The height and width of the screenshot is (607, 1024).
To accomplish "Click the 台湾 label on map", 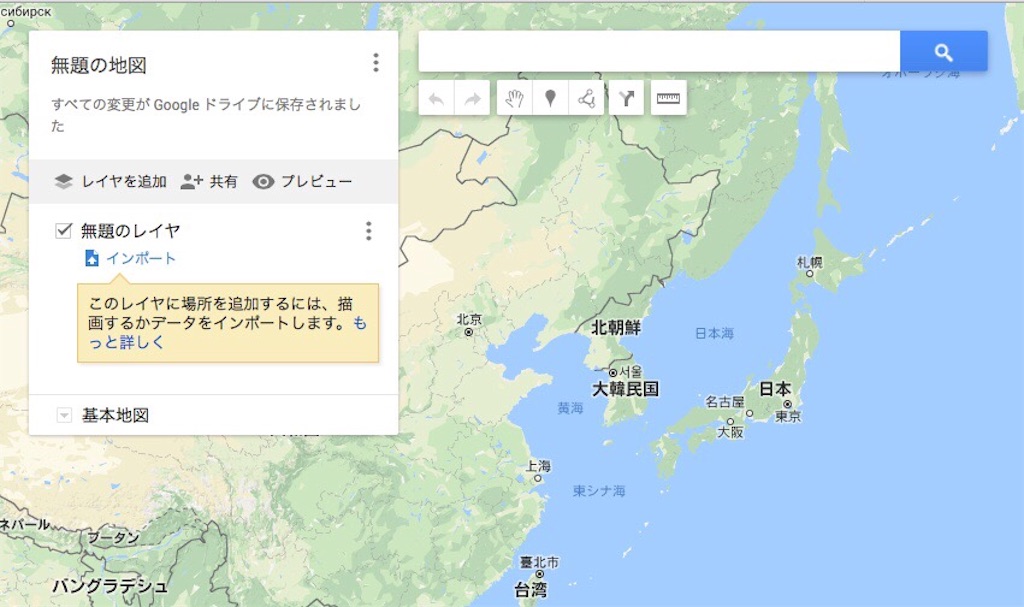I will click(530, 590).
